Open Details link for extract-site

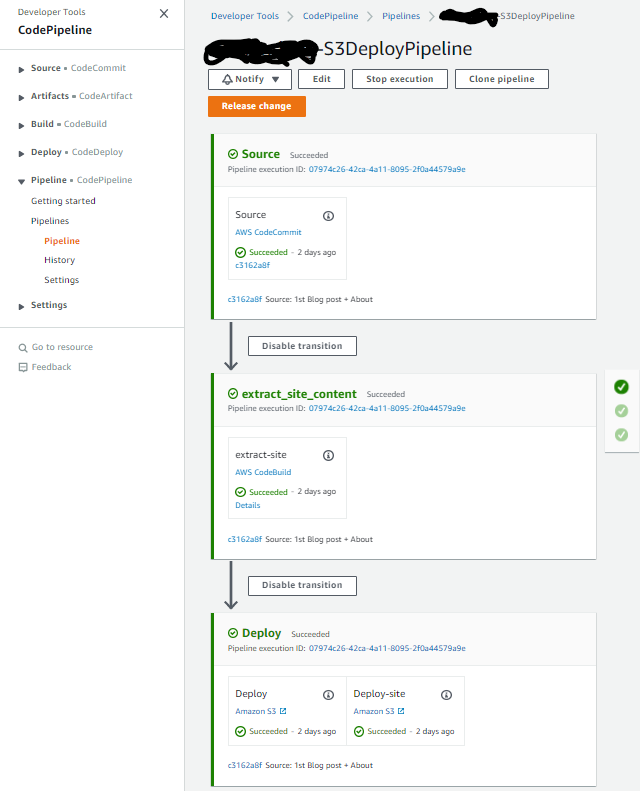[x=248, y=505]
